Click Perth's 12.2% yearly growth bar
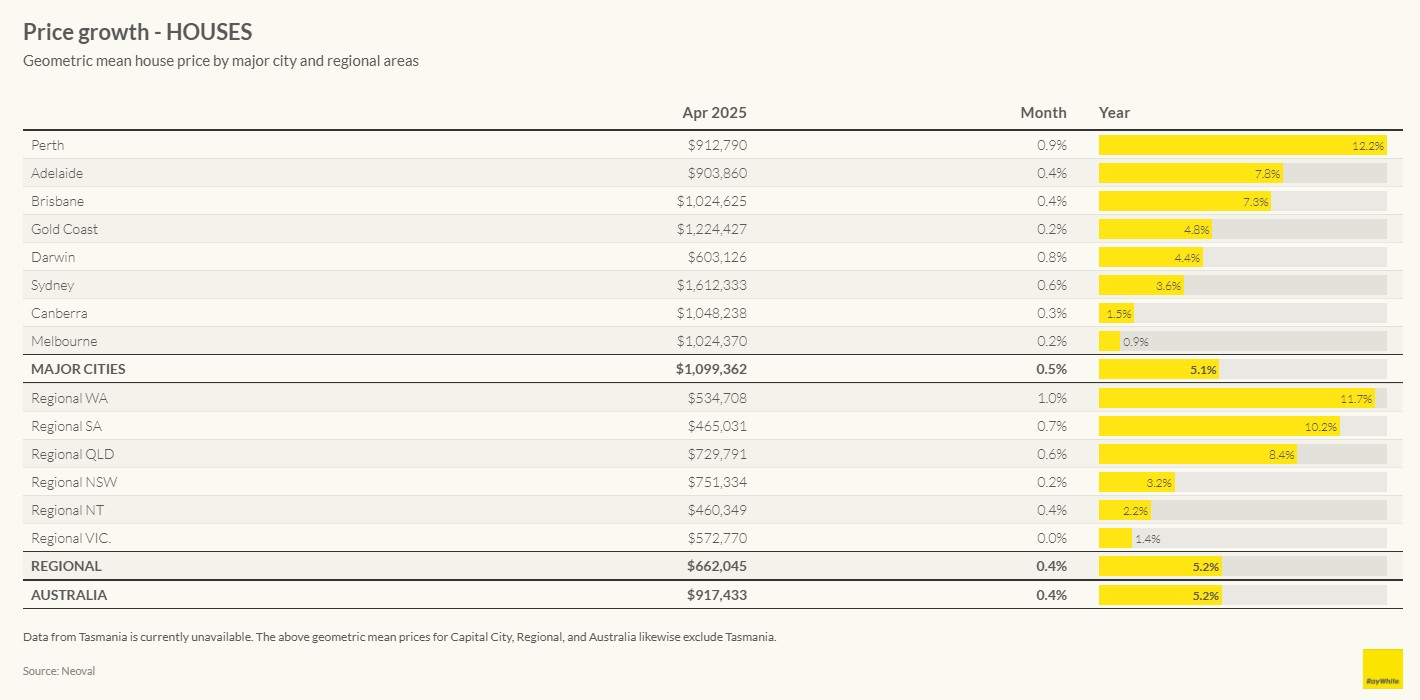This screenshot has height=700, width=1420. tap(1241, 145)
